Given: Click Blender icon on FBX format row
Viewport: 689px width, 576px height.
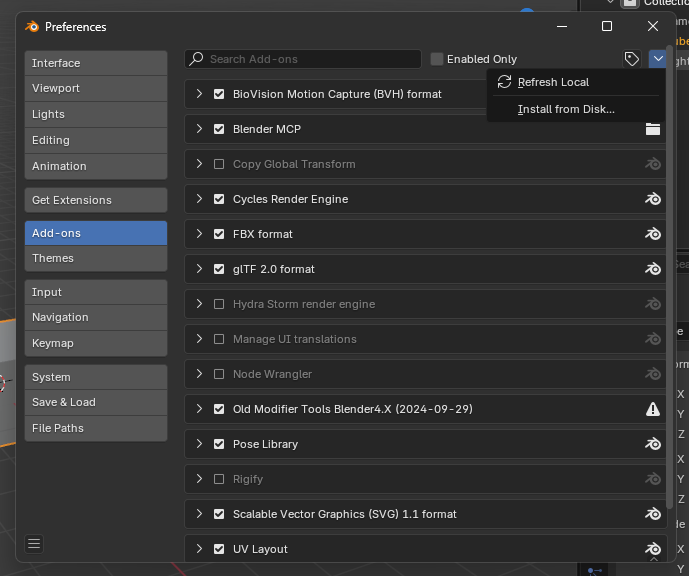Looking at the screenshot, I should [x=653, y=234].
